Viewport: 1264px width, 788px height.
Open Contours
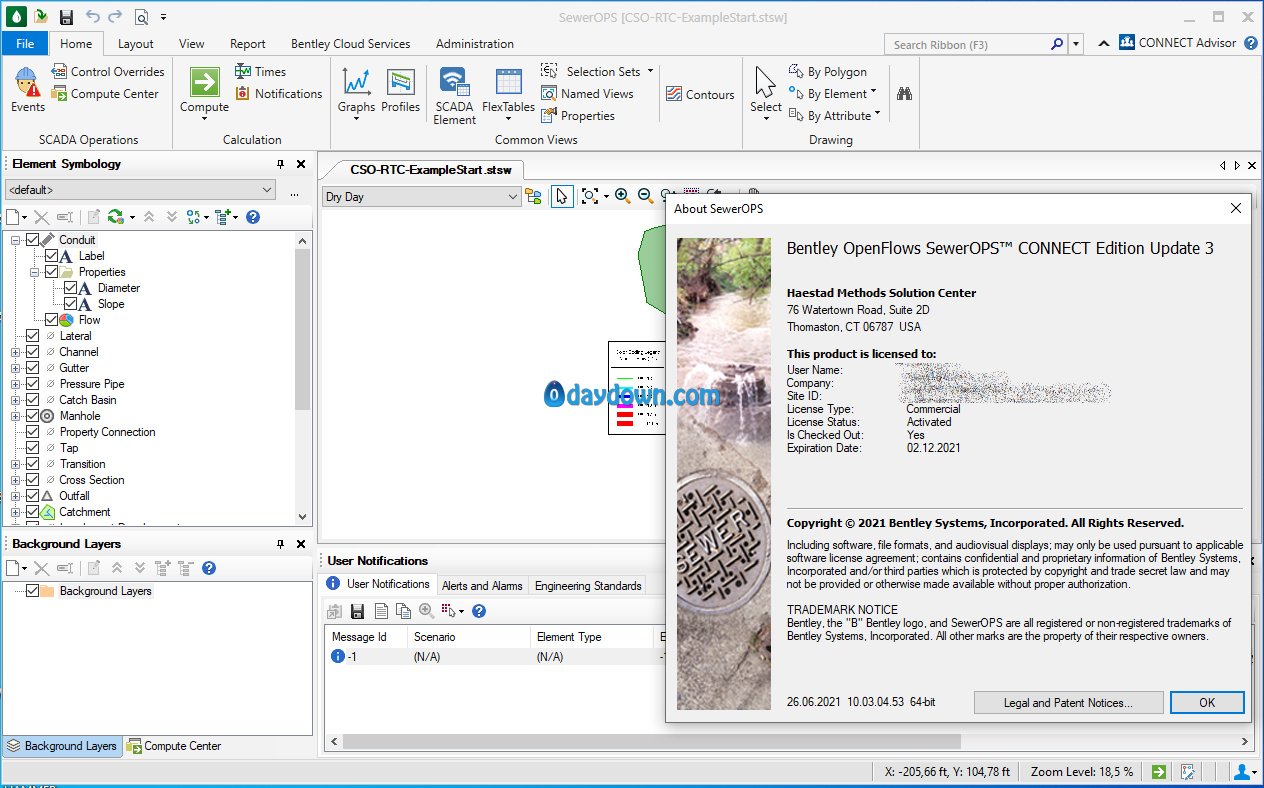[700, 95]
